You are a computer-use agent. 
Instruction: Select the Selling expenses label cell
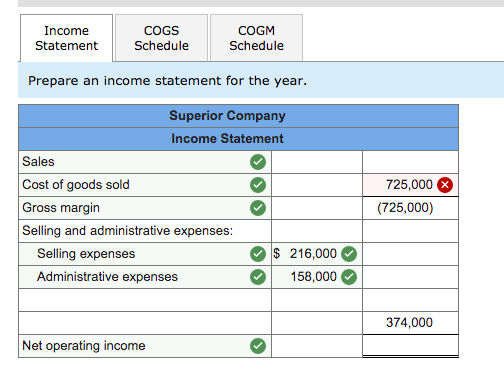(x=145, y=254)
